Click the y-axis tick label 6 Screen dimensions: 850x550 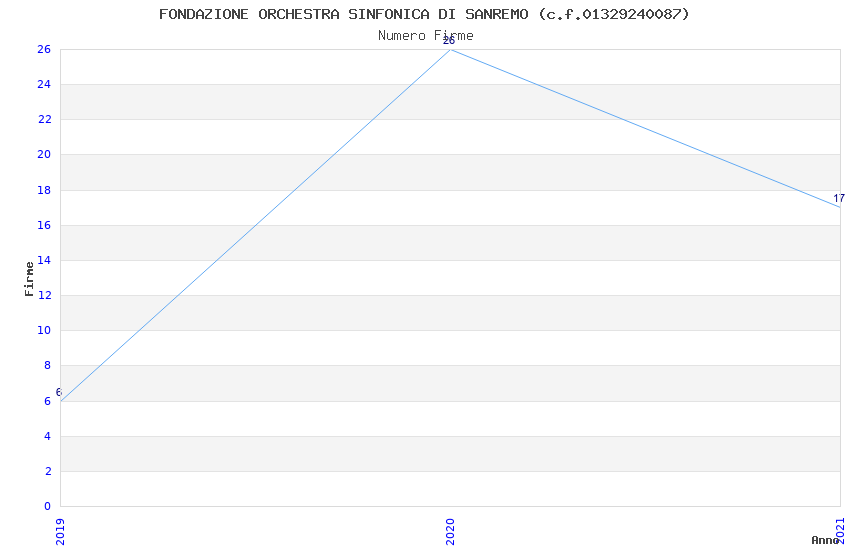(48, 401)
